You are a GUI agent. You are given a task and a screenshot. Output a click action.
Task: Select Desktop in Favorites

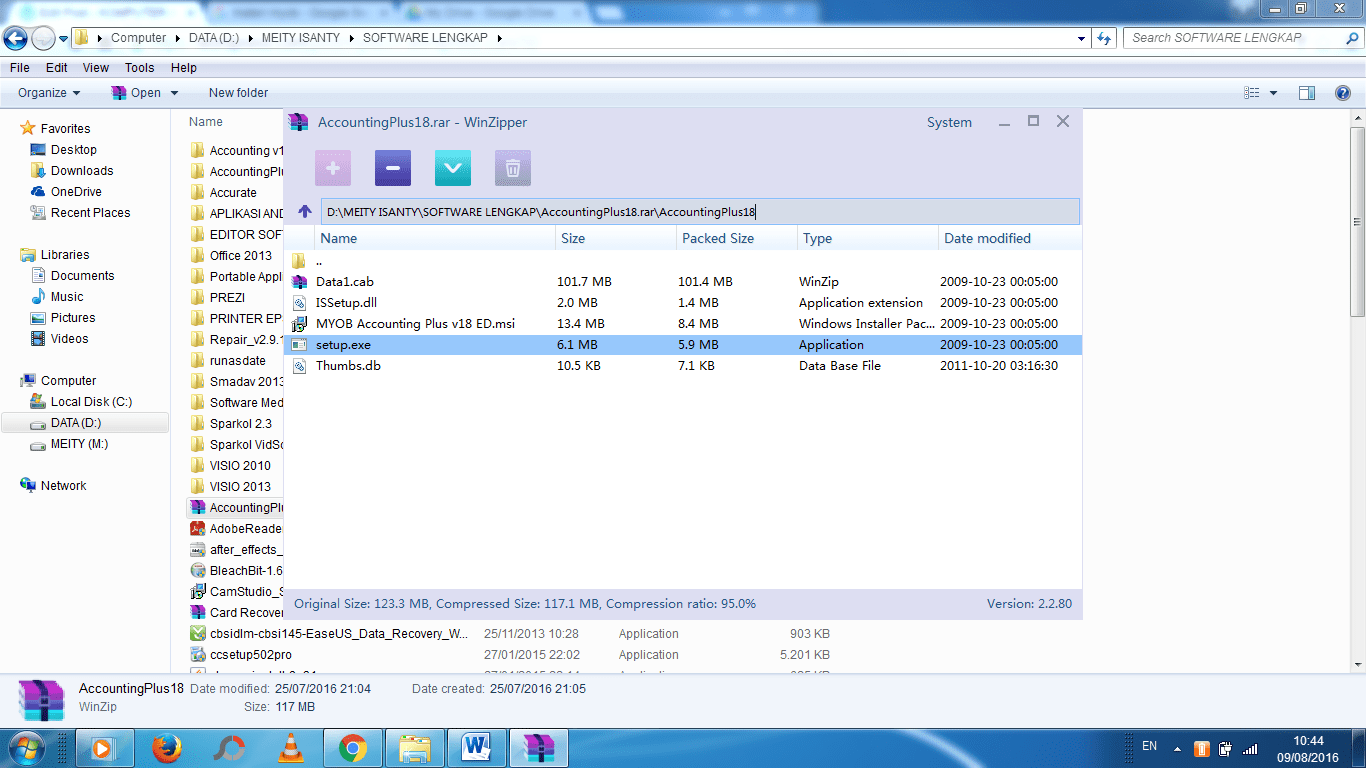(74, 150)
